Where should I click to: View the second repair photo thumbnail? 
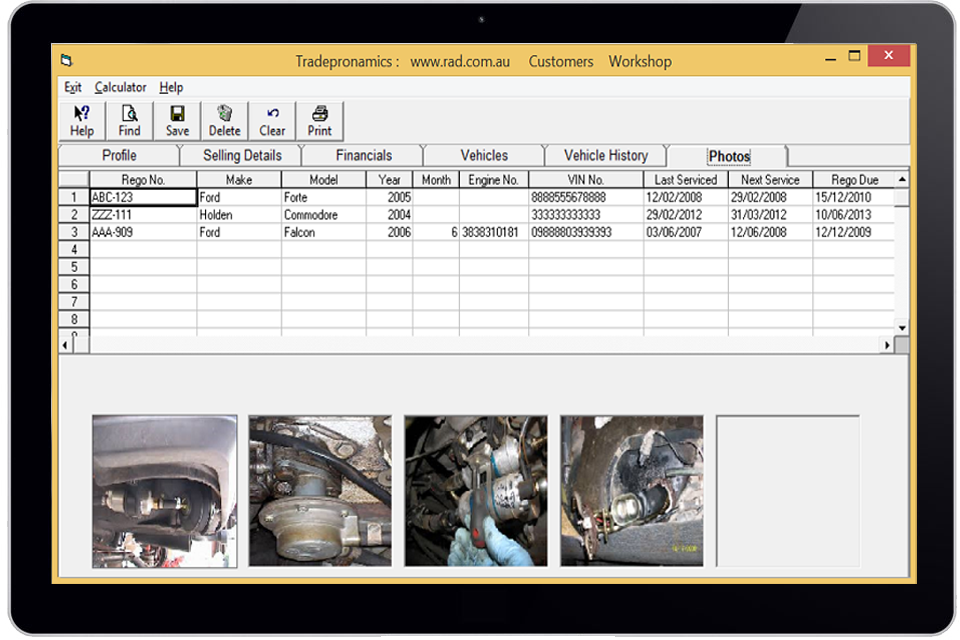coord(321,490)
